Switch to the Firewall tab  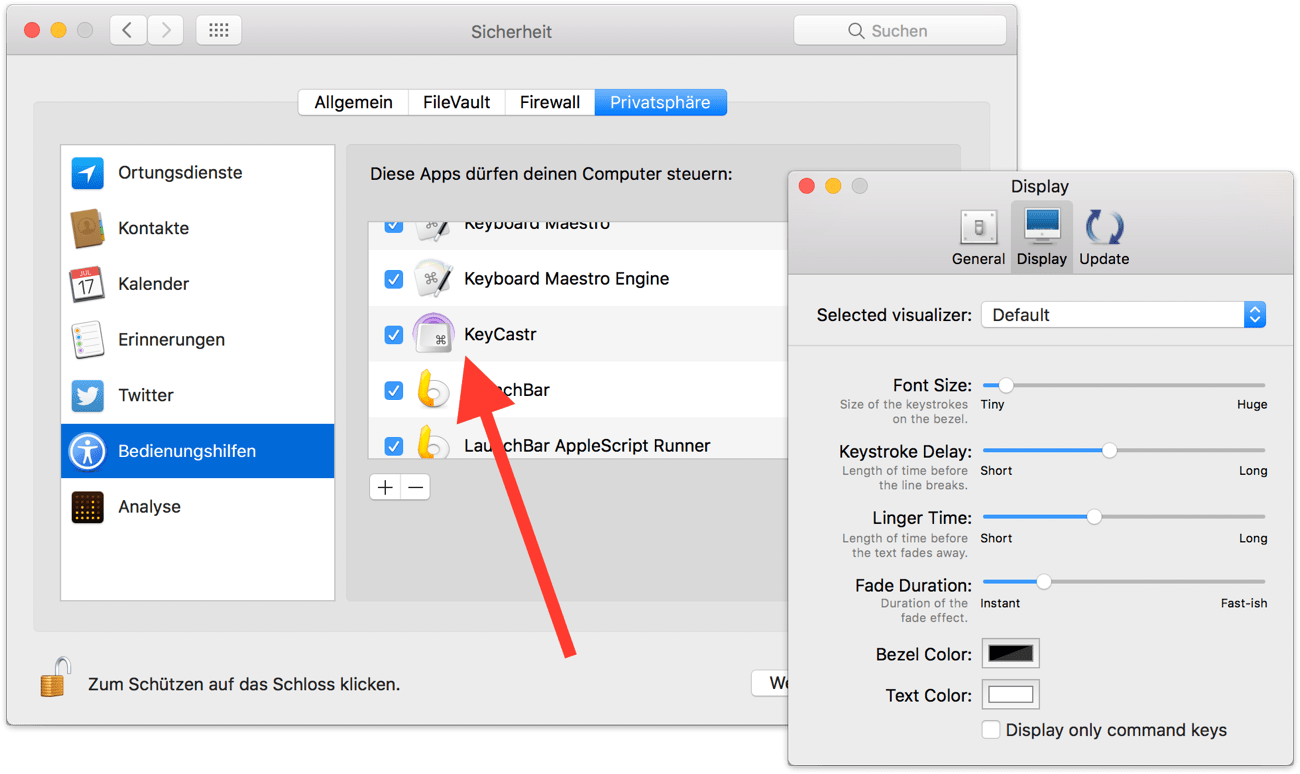tap(550, 102)
